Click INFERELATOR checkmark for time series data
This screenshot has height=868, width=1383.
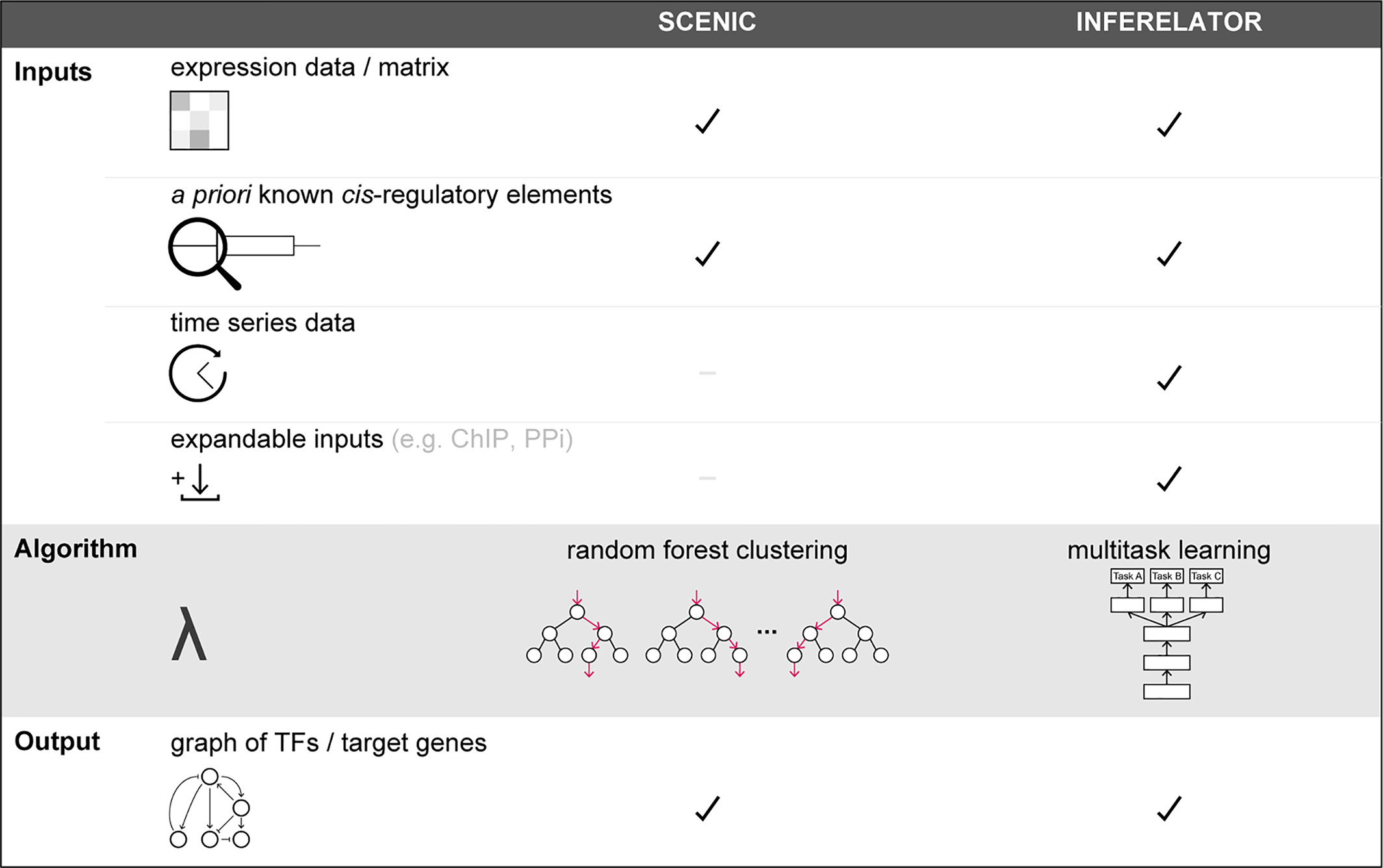pyautogui.click(x=1169, y=377)
